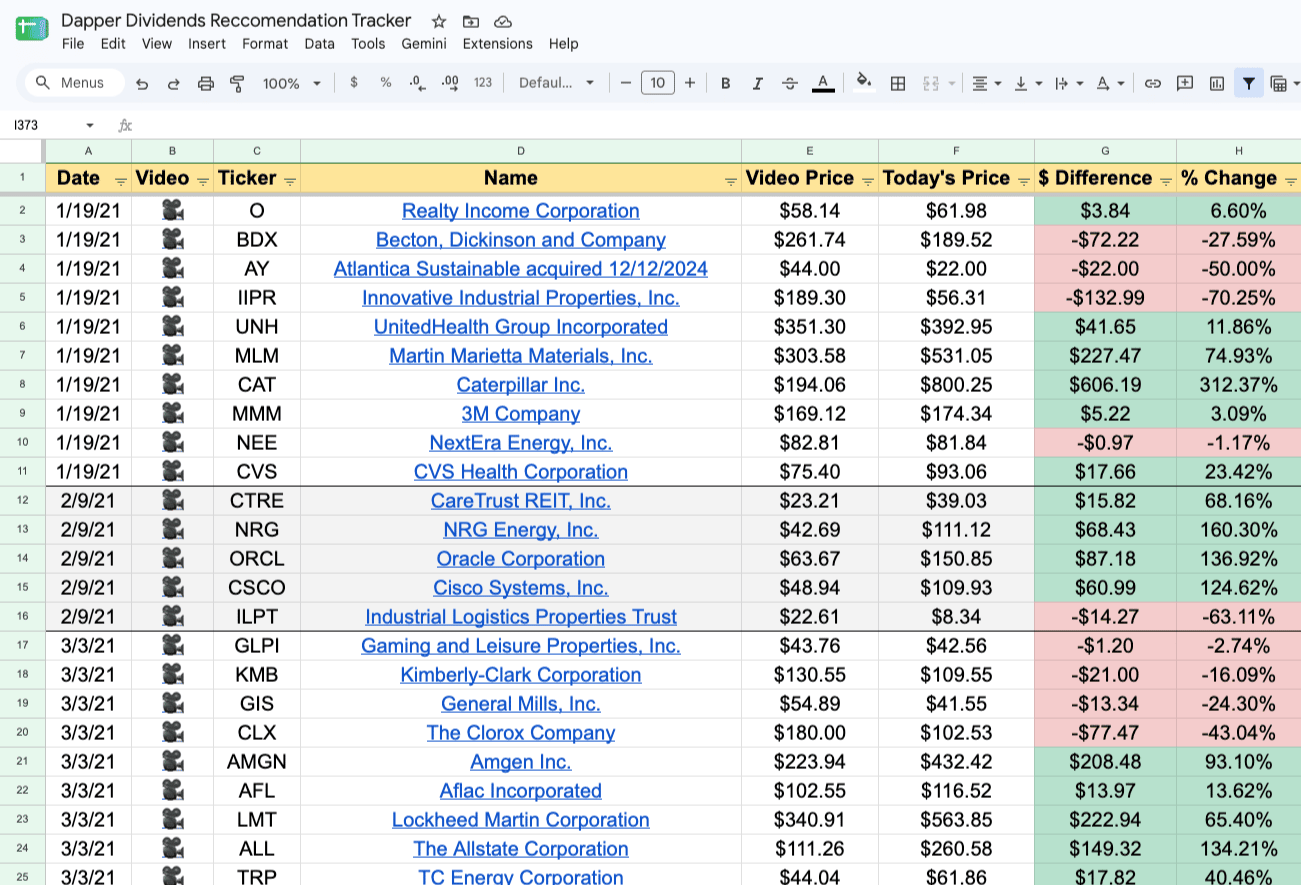
Task: Increase decimal places in toolbar
Action: click(450, 83)
